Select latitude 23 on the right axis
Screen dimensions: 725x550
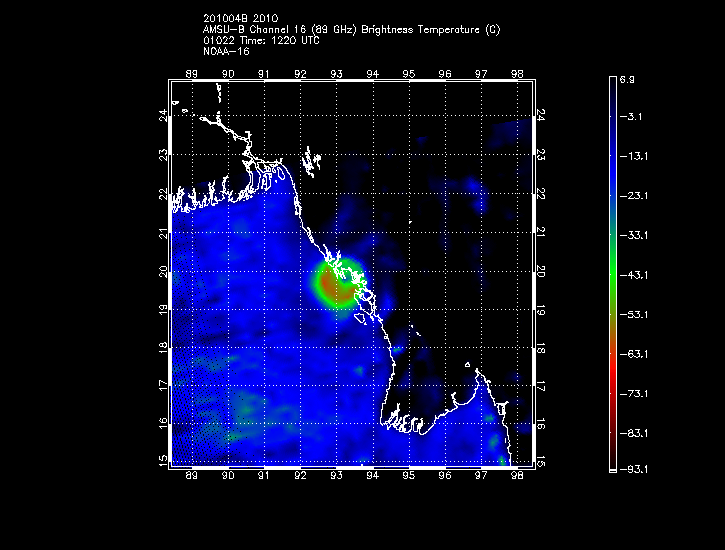(541, 155)
